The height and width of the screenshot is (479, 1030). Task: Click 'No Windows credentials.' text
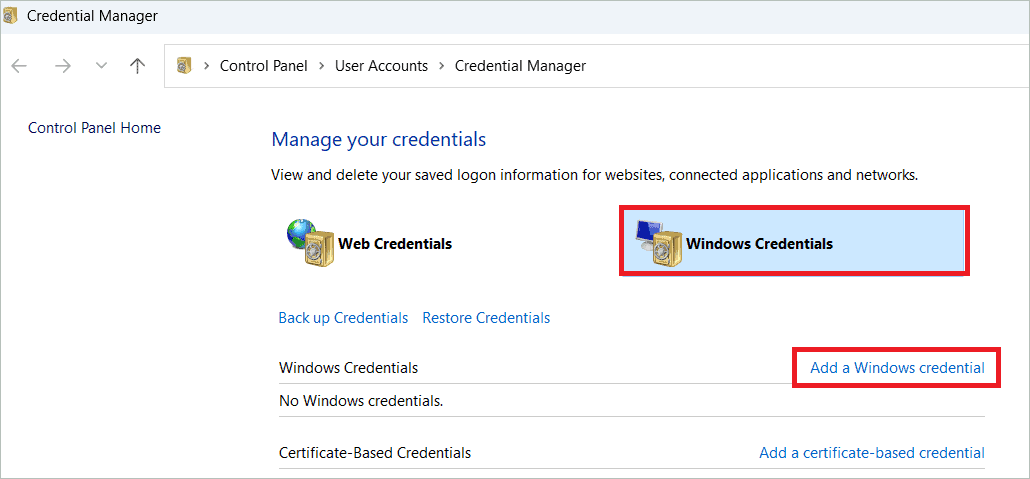[x=361, y=400]
